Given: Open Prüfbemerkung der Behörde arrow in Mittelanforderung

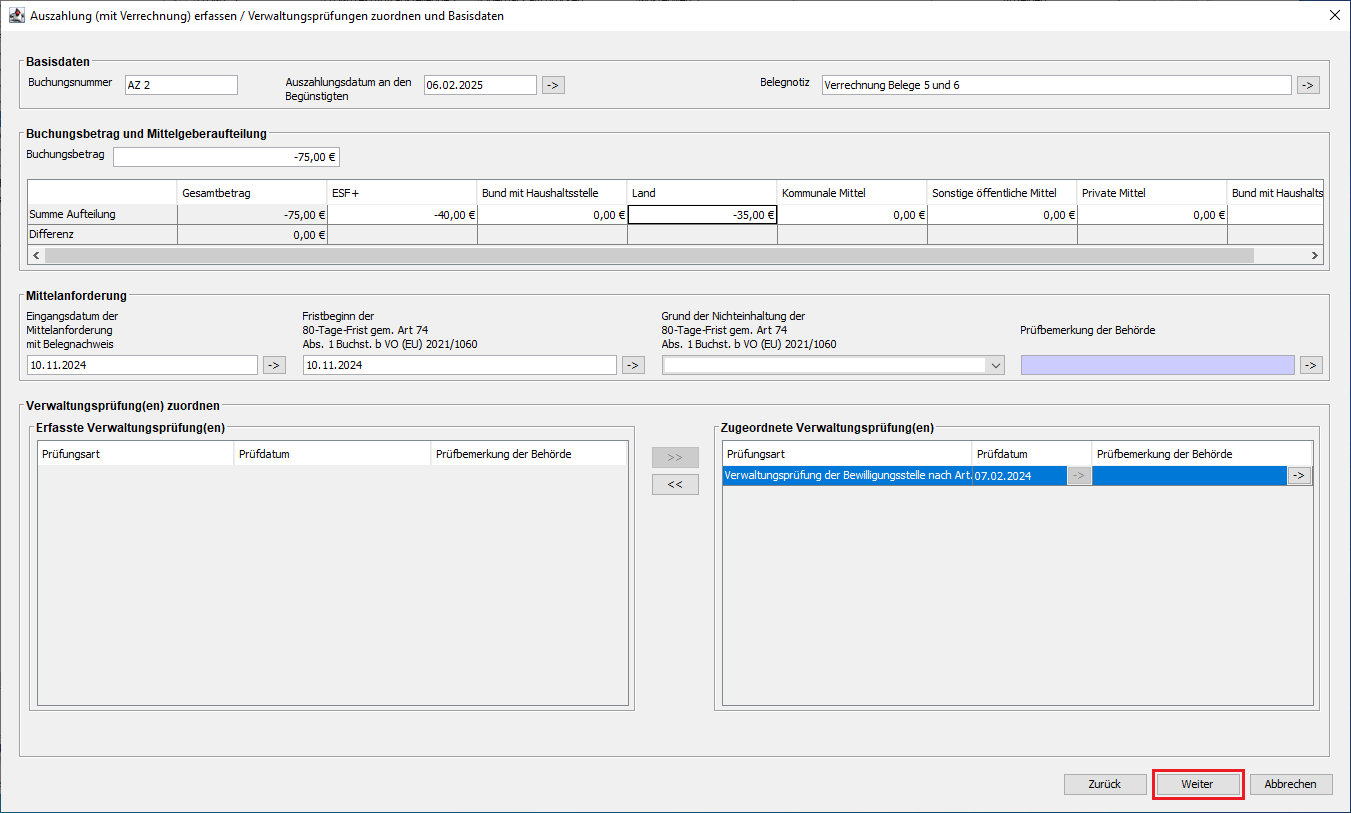Looking at the screenshot, I should point(1311,365).
